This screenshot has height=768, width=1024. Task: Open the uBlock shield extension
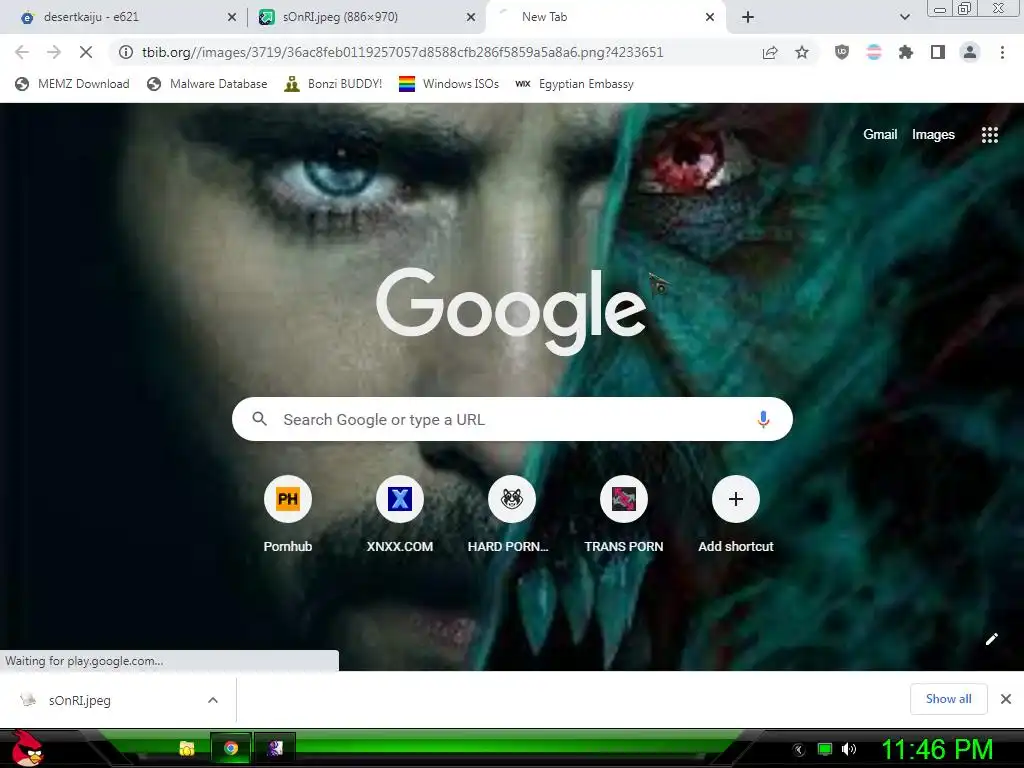842,52
